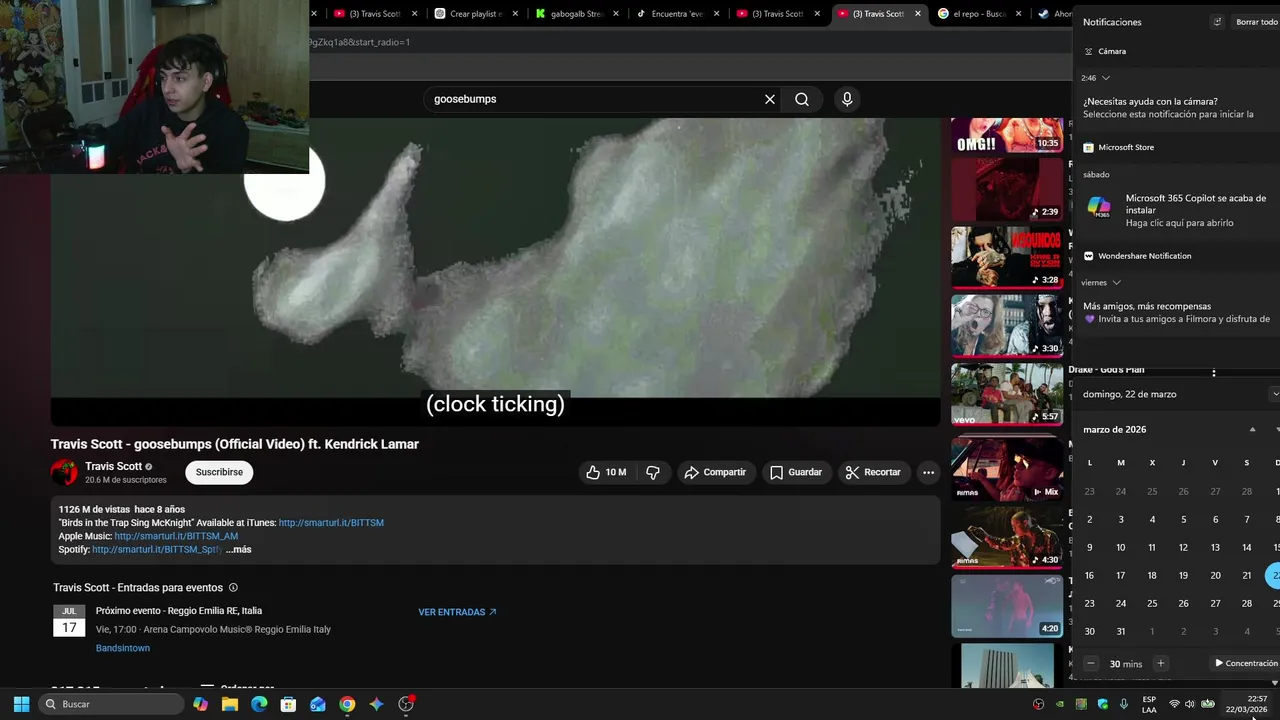Click the magnifier search button

coord(802,99)
